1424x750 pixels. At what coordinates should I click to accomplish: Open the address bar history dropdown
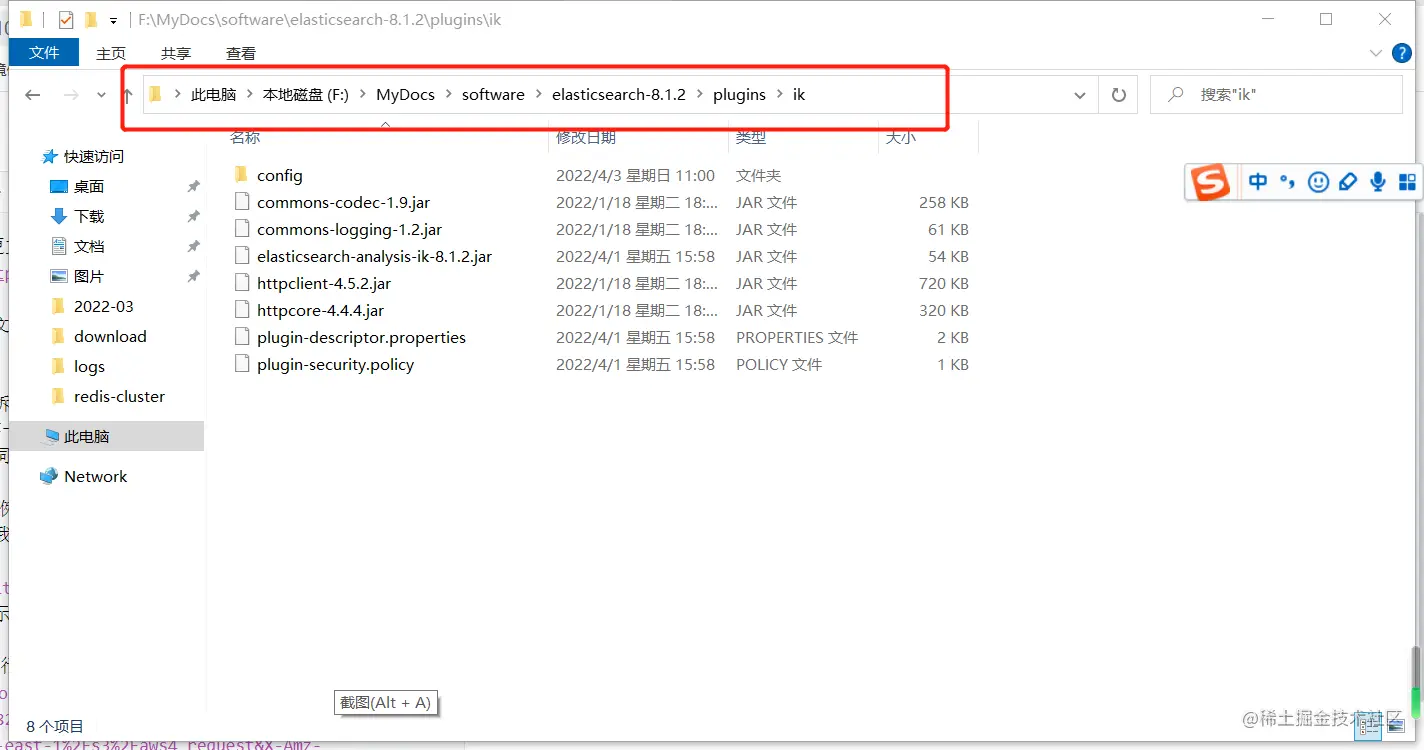pyautogui.click(x=1080, y=93)
